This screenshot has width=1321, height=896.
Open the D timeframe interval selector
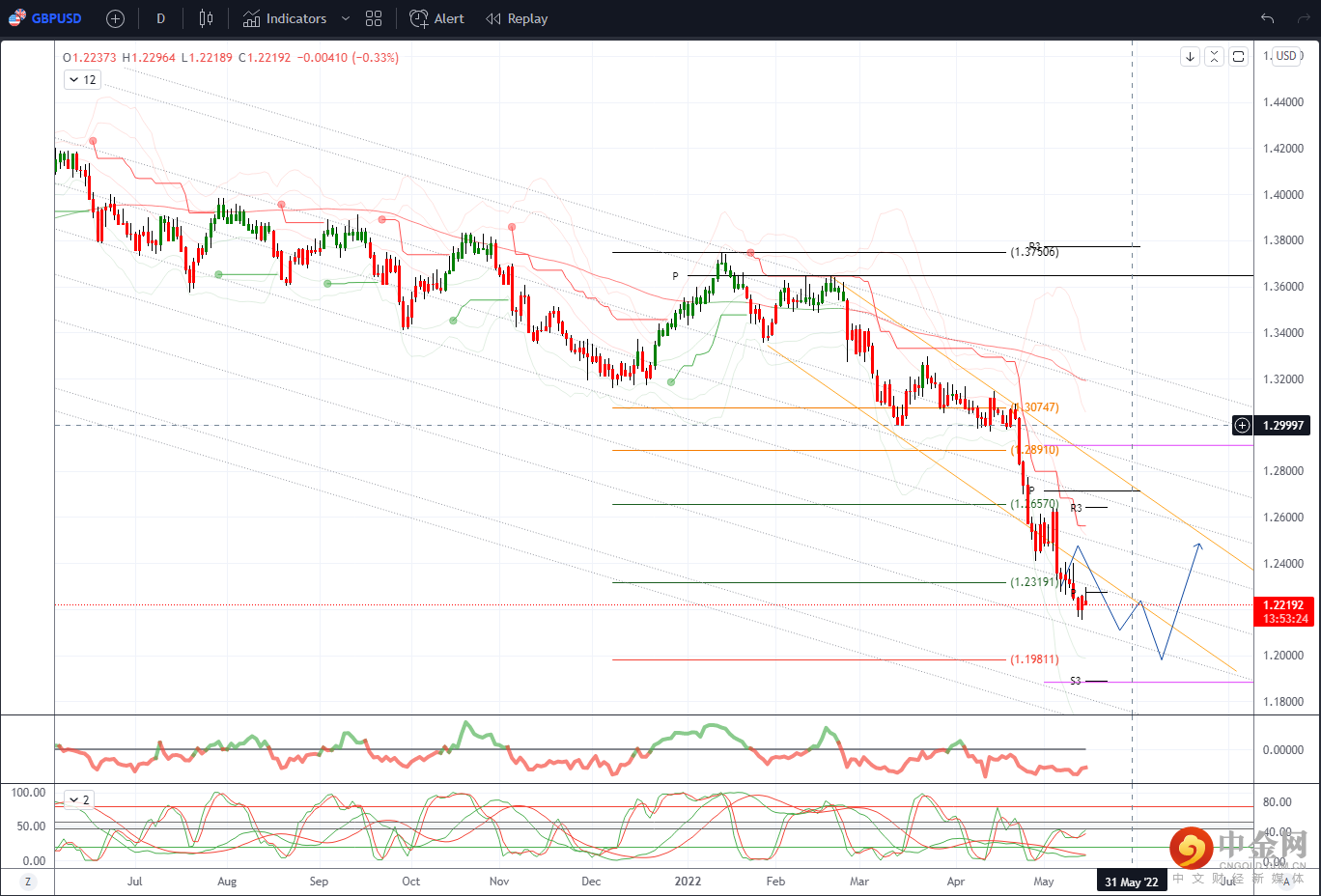click(x=160, y=18)
